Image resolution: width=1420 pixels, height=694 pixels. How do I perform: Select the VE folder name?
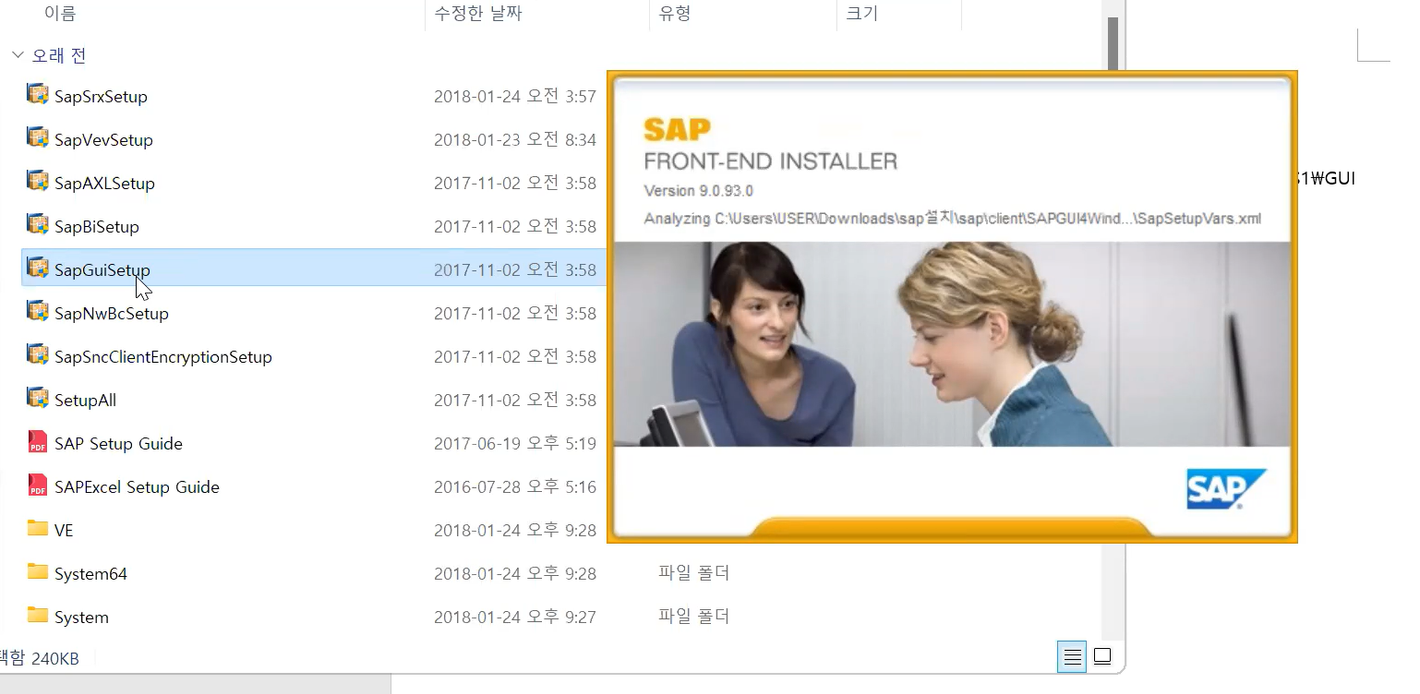(x=64, y=531)
